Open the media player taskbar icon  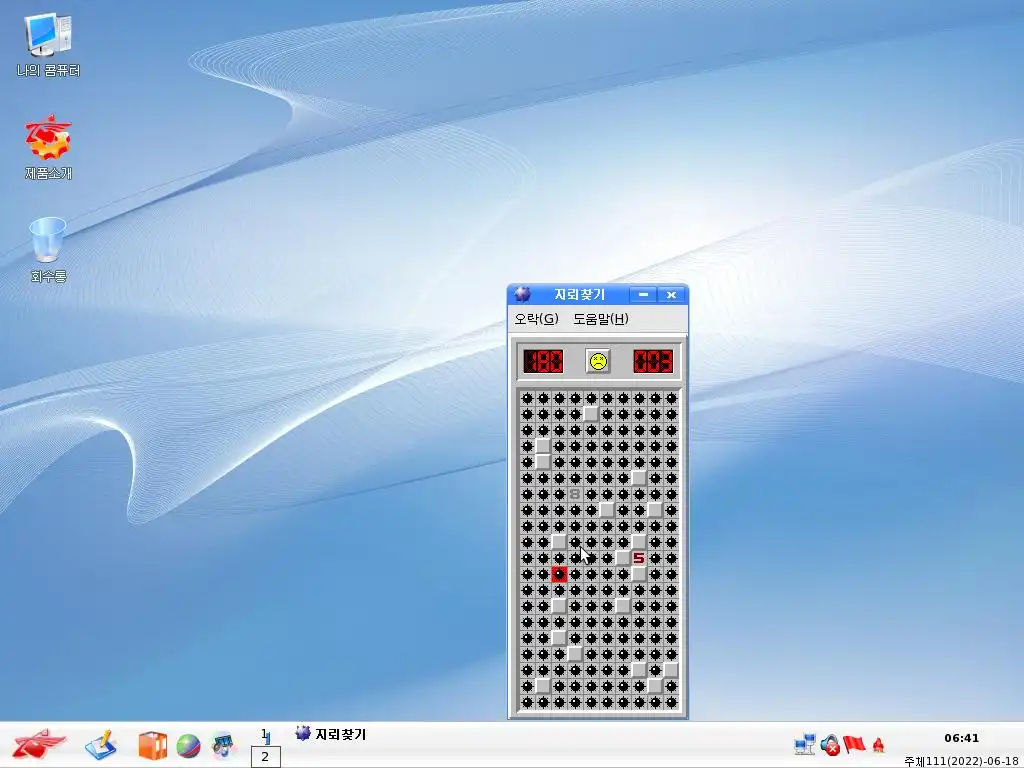pyautogui.click(x=223, y=746)
